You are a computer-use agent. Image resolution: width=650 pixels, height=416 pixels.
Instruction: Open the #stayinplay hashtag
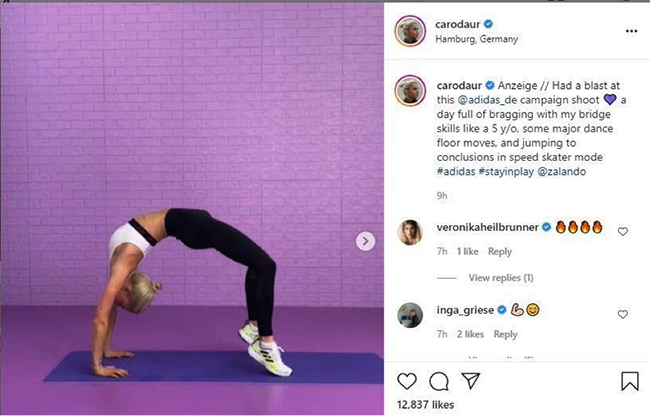point(506,172)
